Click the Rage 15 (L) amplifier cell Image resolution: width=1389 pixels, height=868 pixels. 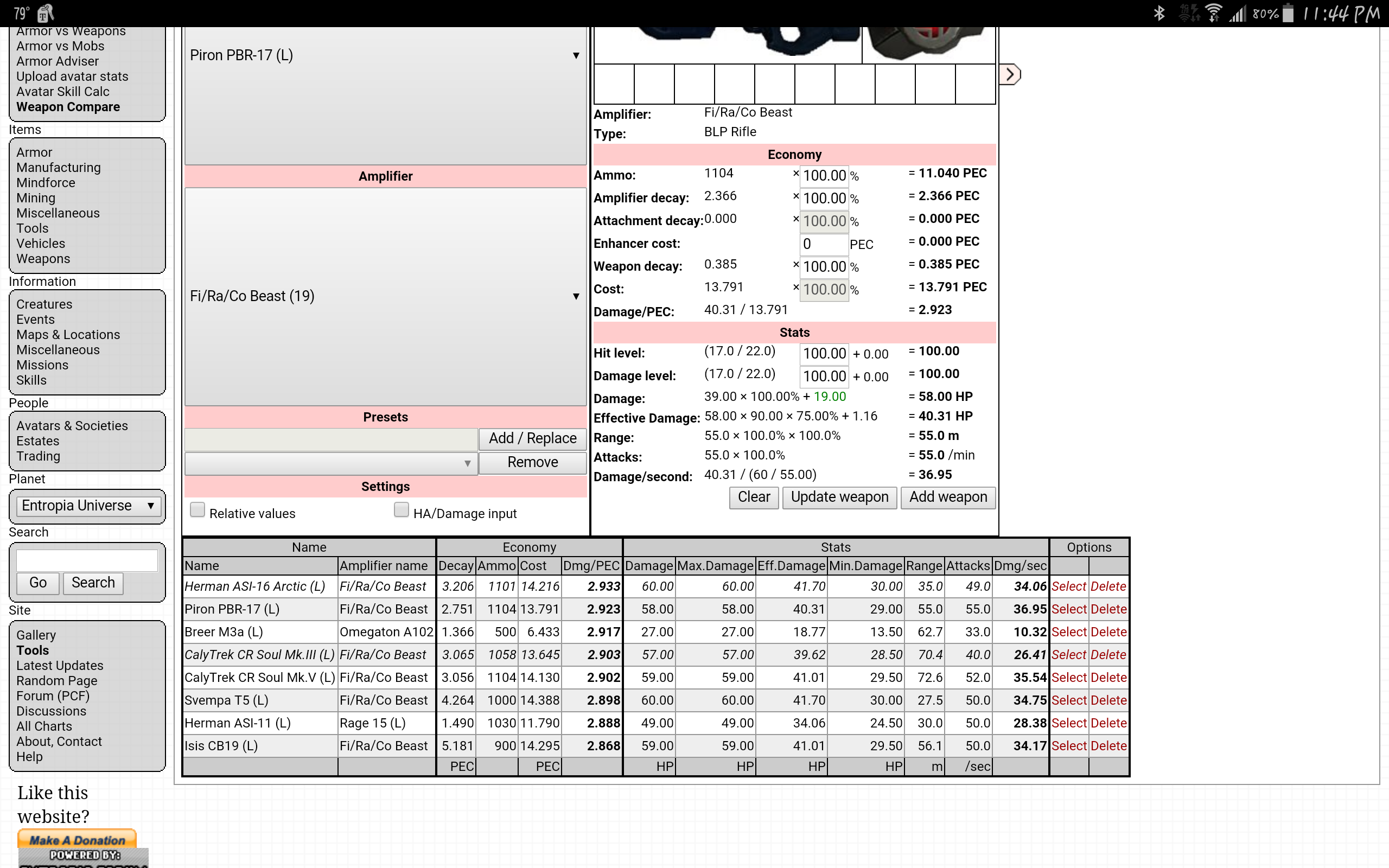tap(386, 723)
